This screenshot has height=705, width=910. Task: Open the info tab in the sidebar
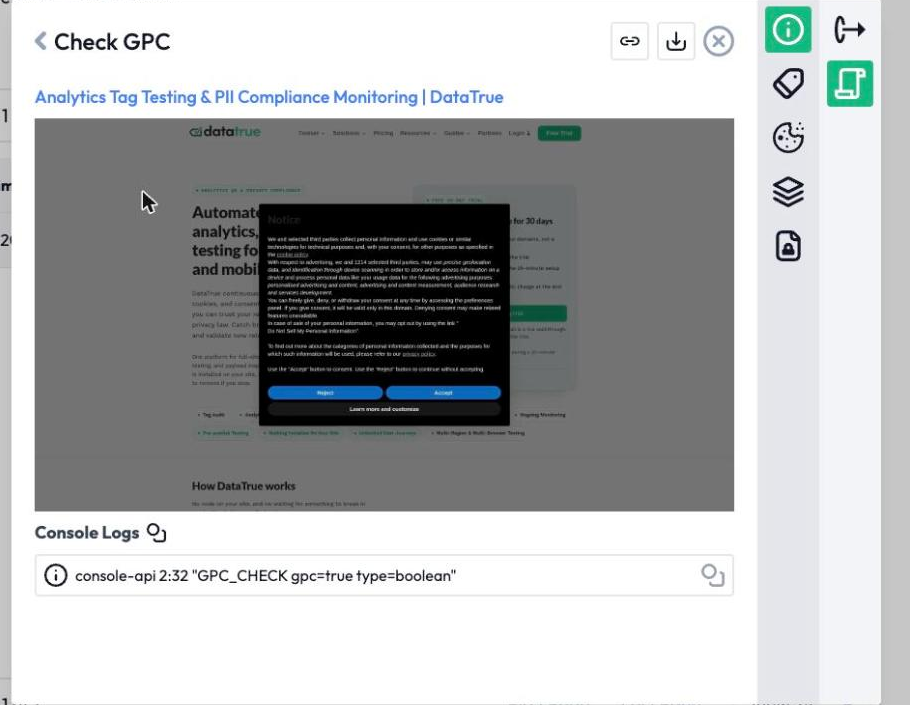point(788,30)
